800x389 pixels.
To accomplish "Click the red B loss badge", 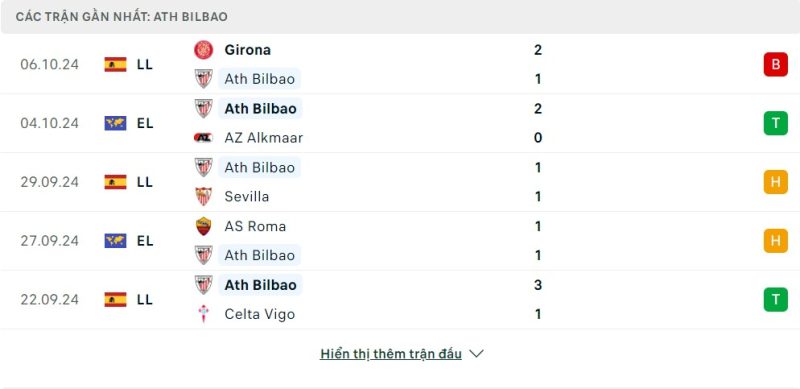I will click(x=776, y=64).
